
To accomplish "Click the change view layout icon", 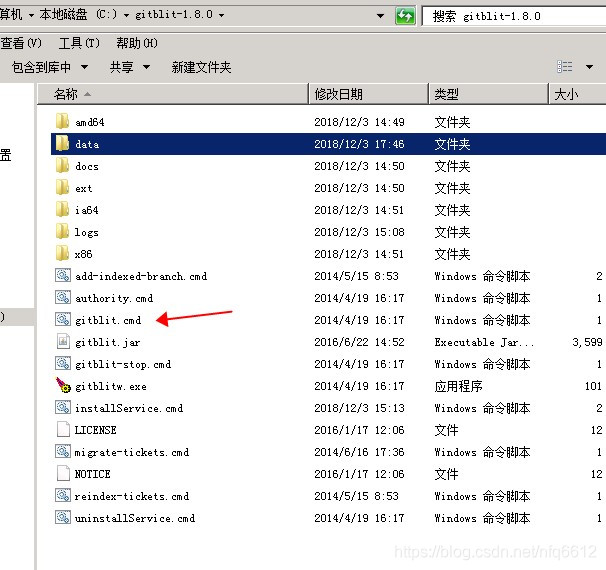I will tap(565, 67).
